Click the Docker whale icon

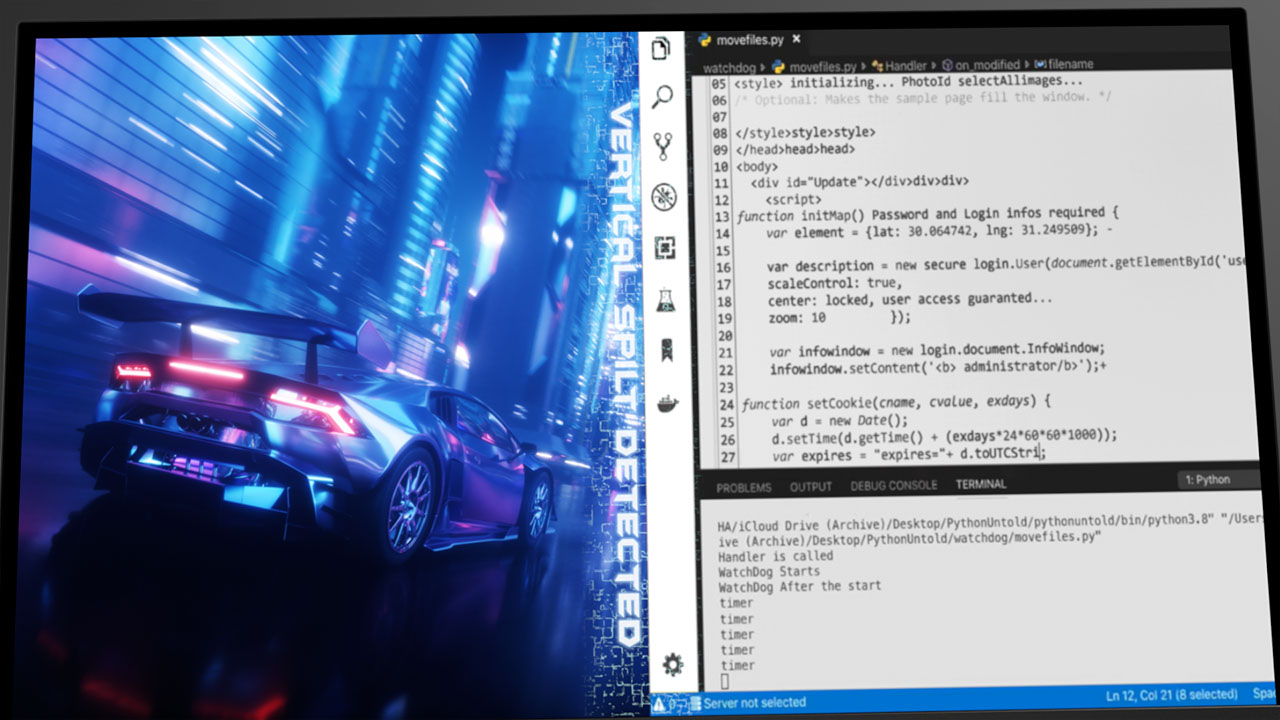668,403
